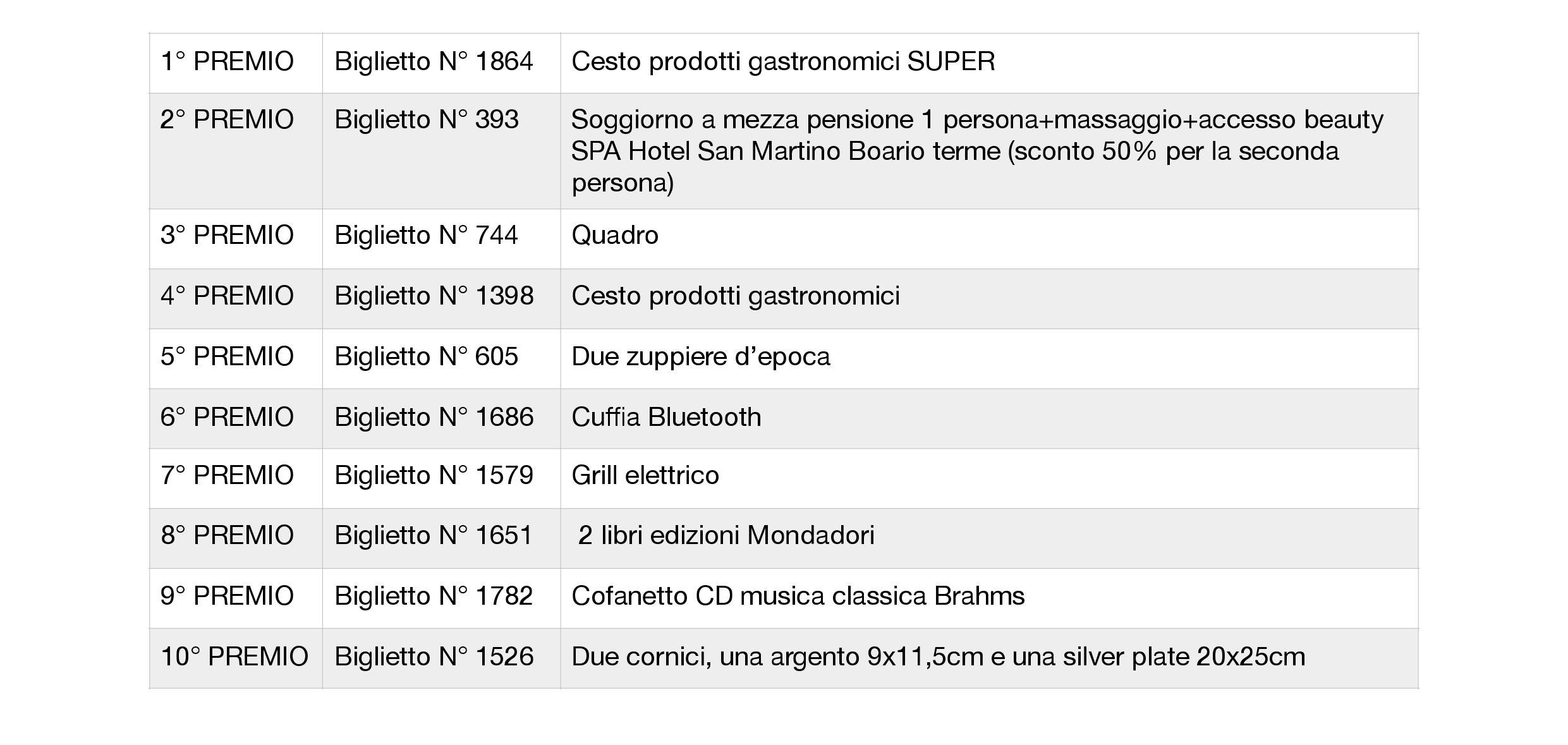The width and height of the screenshot is (1568, 745).
Task: Click the 'Biglietto N° 393' cell
Action: pos(427,120)
